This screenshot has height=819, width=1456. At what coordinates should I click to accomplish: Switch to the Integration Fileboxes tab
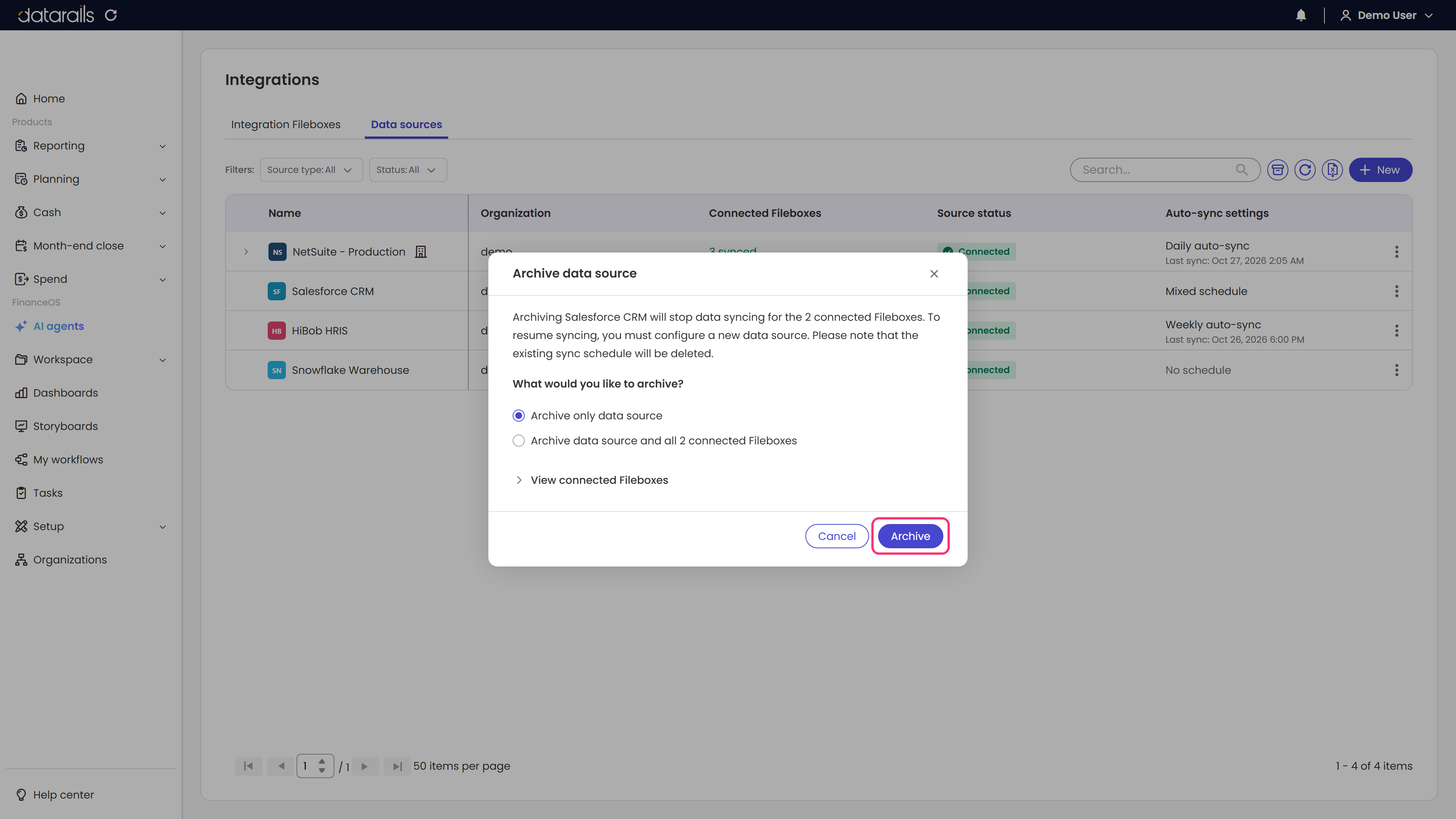point(286,124)
